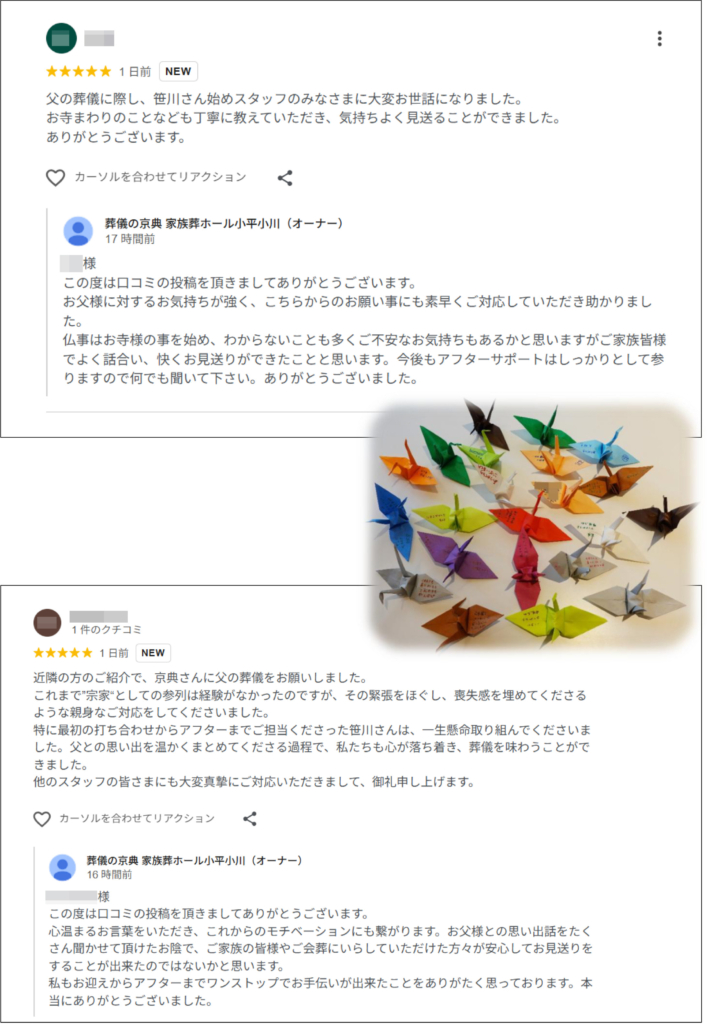
Task: Open second reviewer name above 1 件のクチコミ
Action: 99,616
